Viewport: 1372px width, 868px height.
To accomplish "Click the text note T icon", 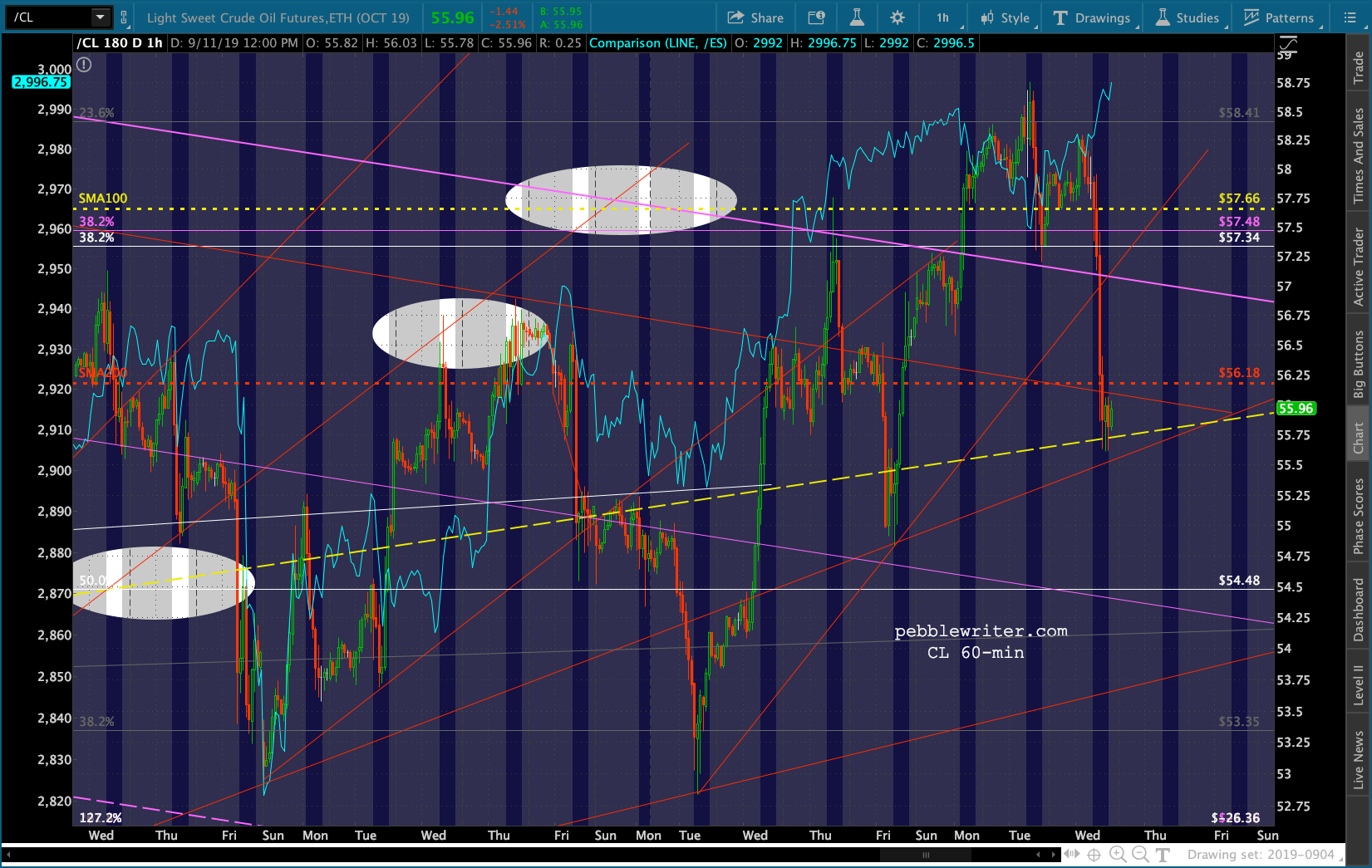I will click(x=1163, y=855).
